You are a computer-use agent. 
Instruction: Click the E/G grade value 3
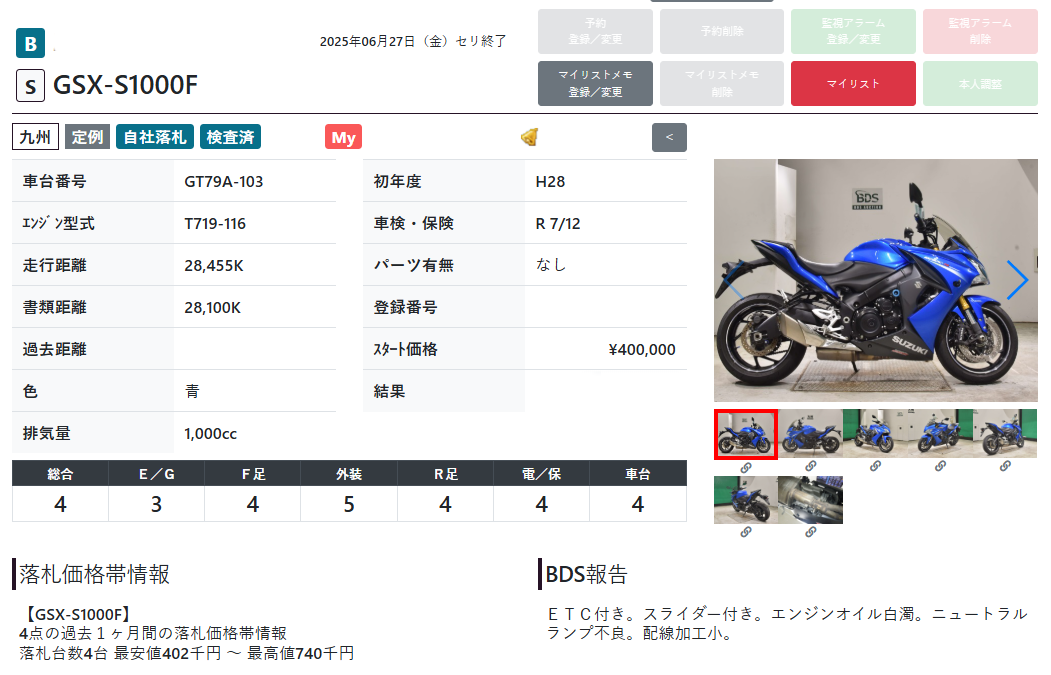pyautogui.click(x=156, y=504)
